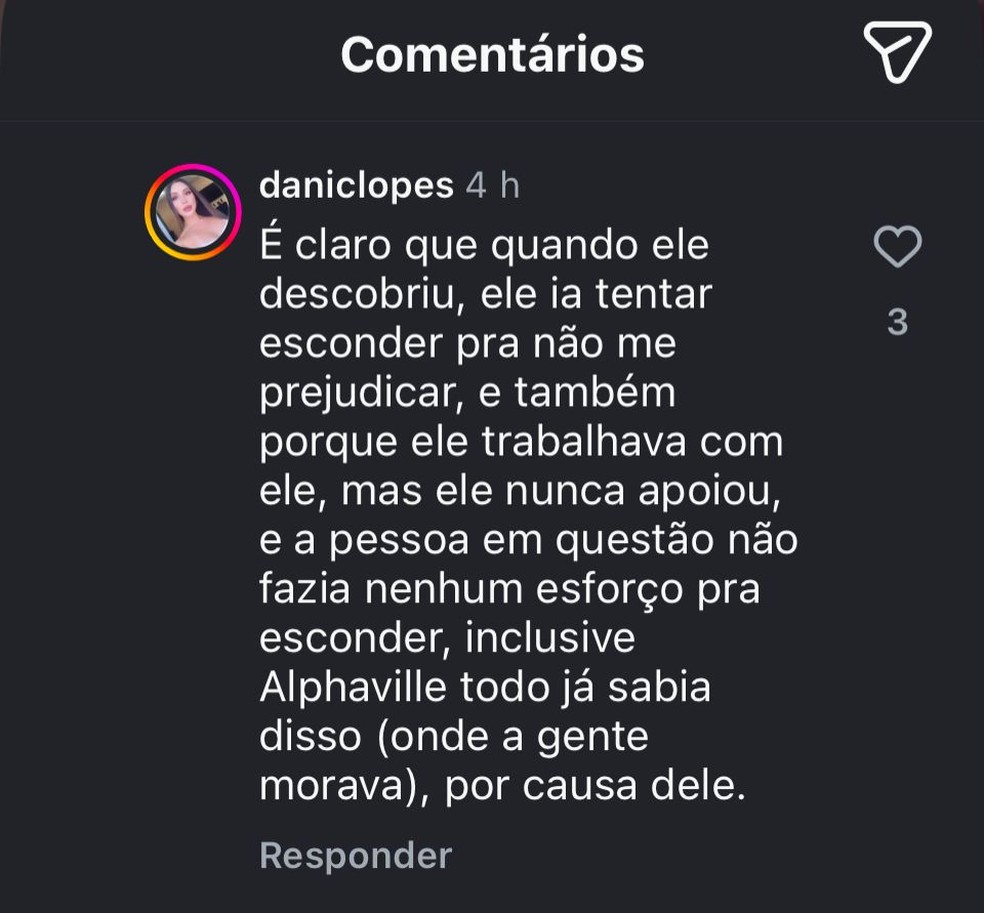Select the Comentários header title
Viewport: 984px width, 913px height.
point(492,56)
